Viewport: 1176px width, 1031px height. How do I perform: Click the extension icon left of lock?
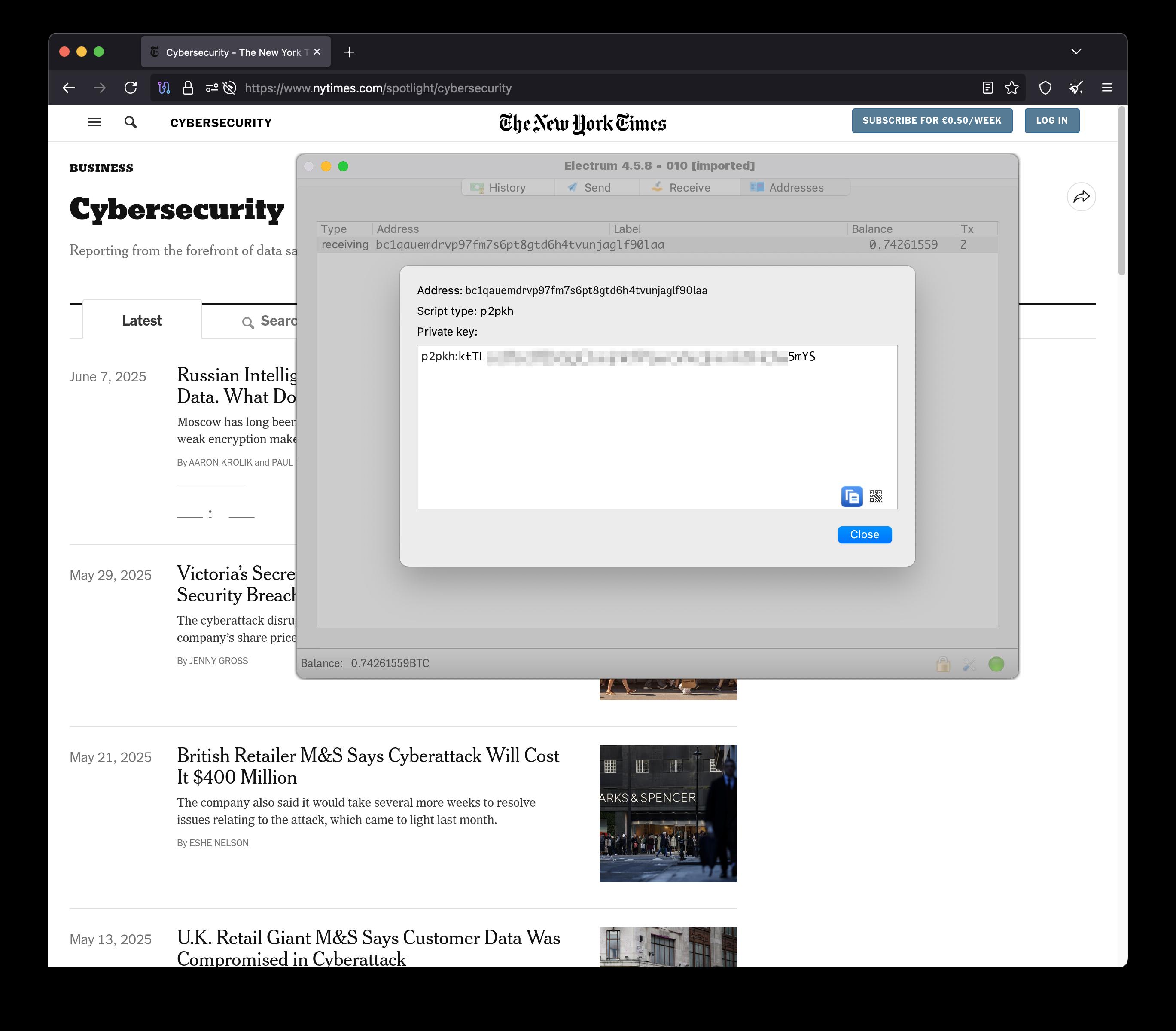[164, 88]
